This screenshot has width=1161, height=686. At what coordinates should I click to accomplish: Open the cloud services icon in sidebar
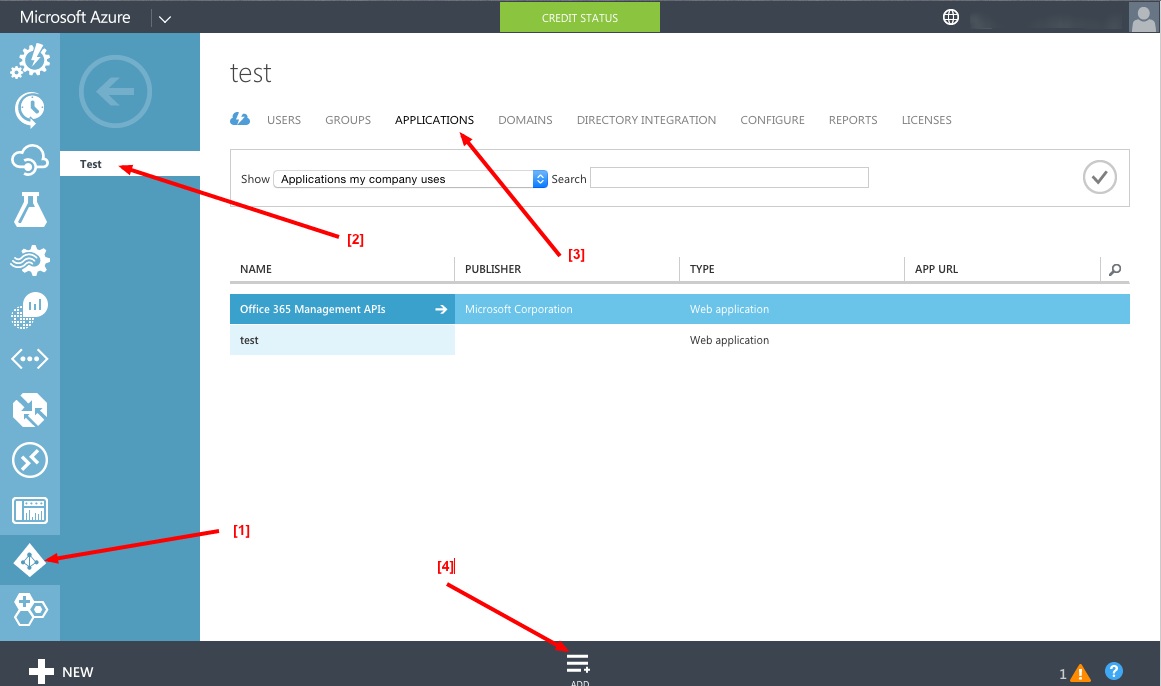point(30,160)
